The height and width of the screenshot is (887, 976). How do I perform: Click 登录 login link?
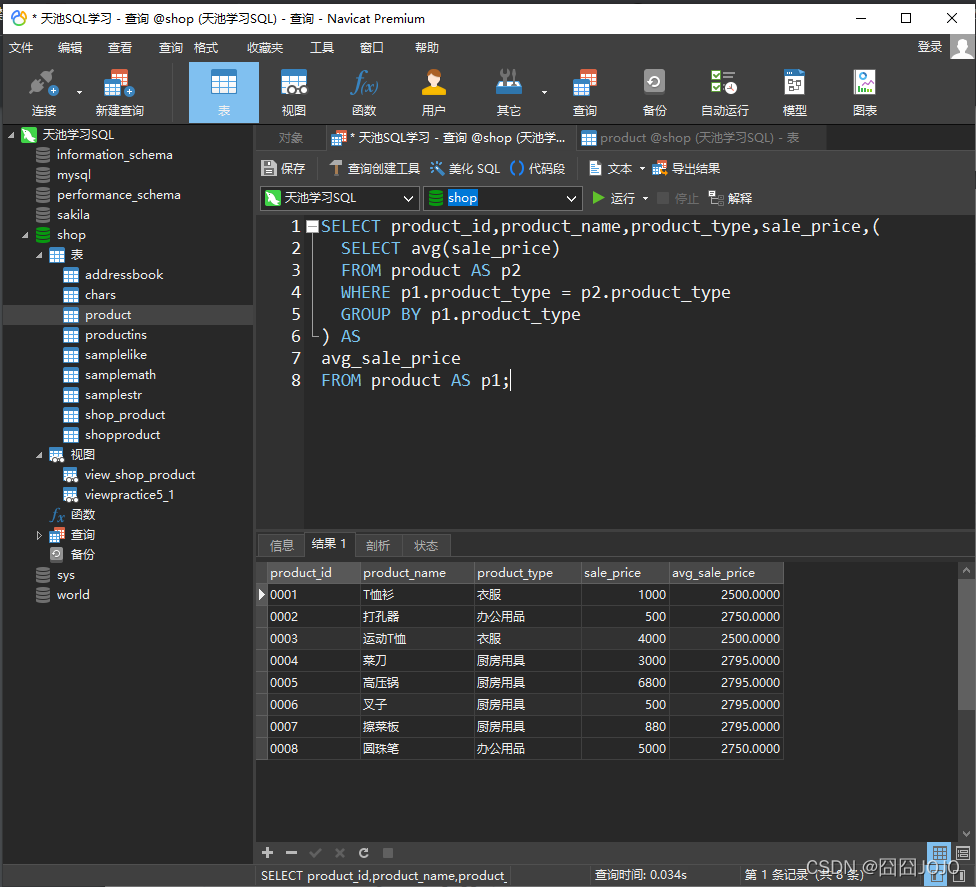pos(930,47)
